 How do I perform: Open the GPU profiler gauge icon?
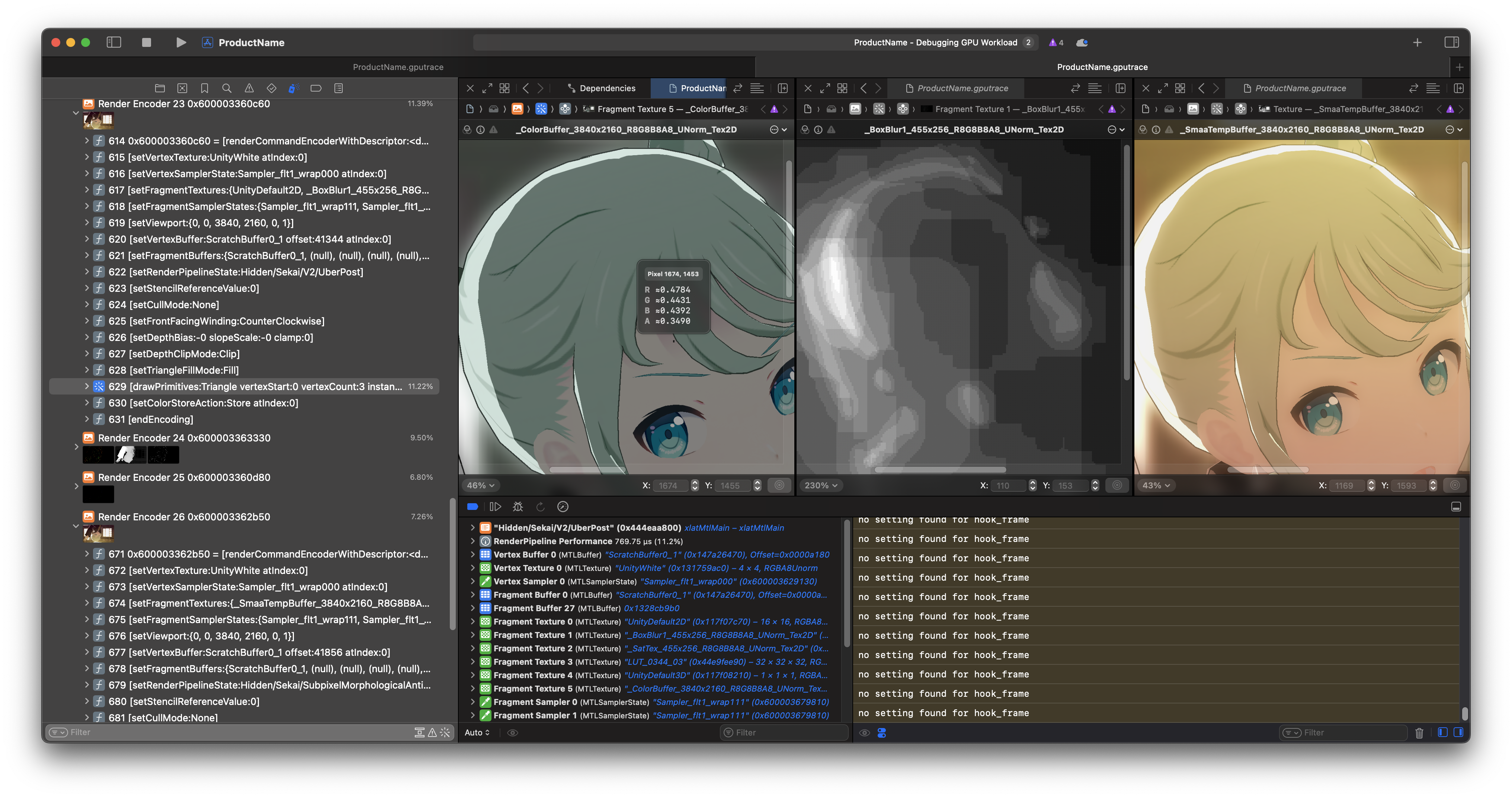[563, 507]
